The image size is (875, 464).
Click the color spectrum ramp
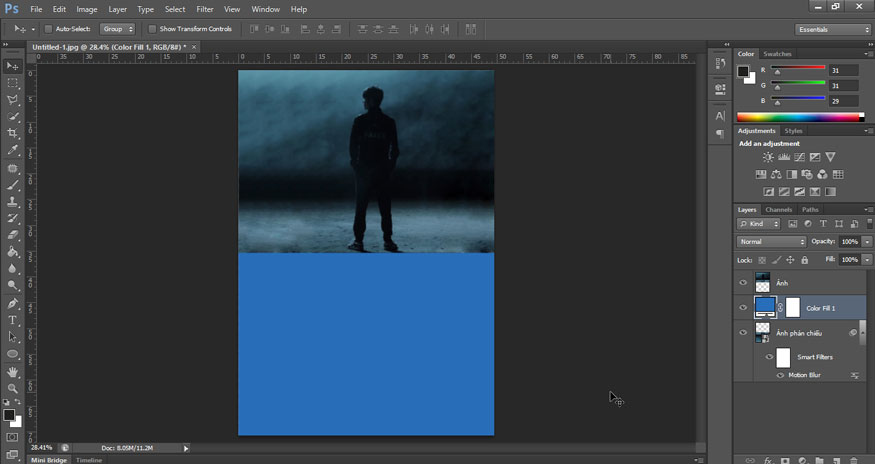[x=800, y=117]
